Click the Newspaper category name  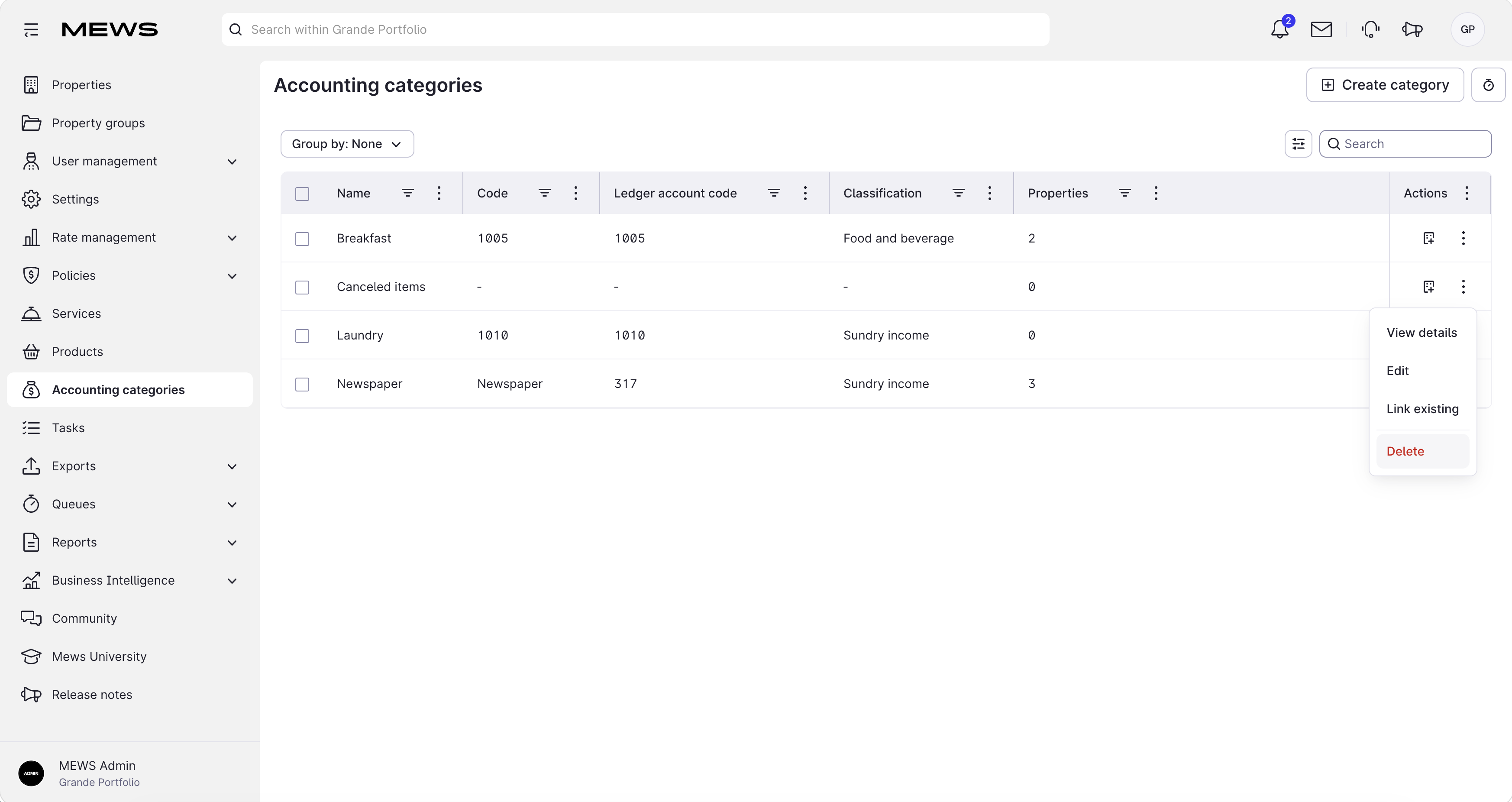click(x=370, y=384)
